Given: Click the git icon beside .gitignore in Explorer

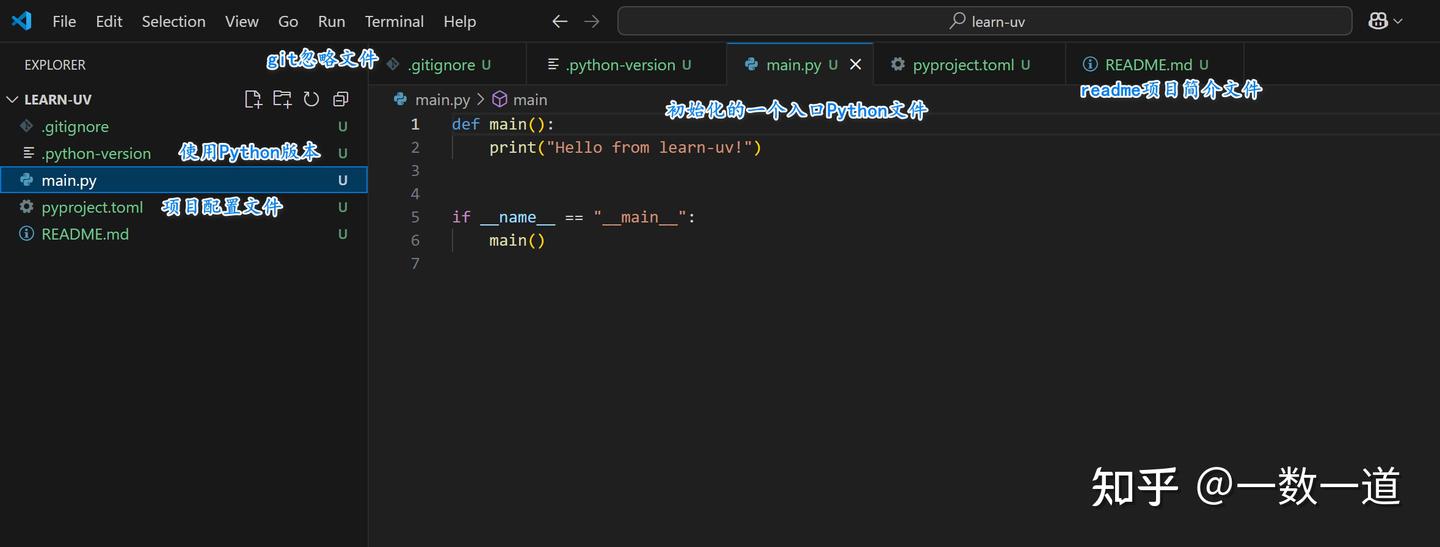Looking at the screenshot, I should [x=27, y=126].
